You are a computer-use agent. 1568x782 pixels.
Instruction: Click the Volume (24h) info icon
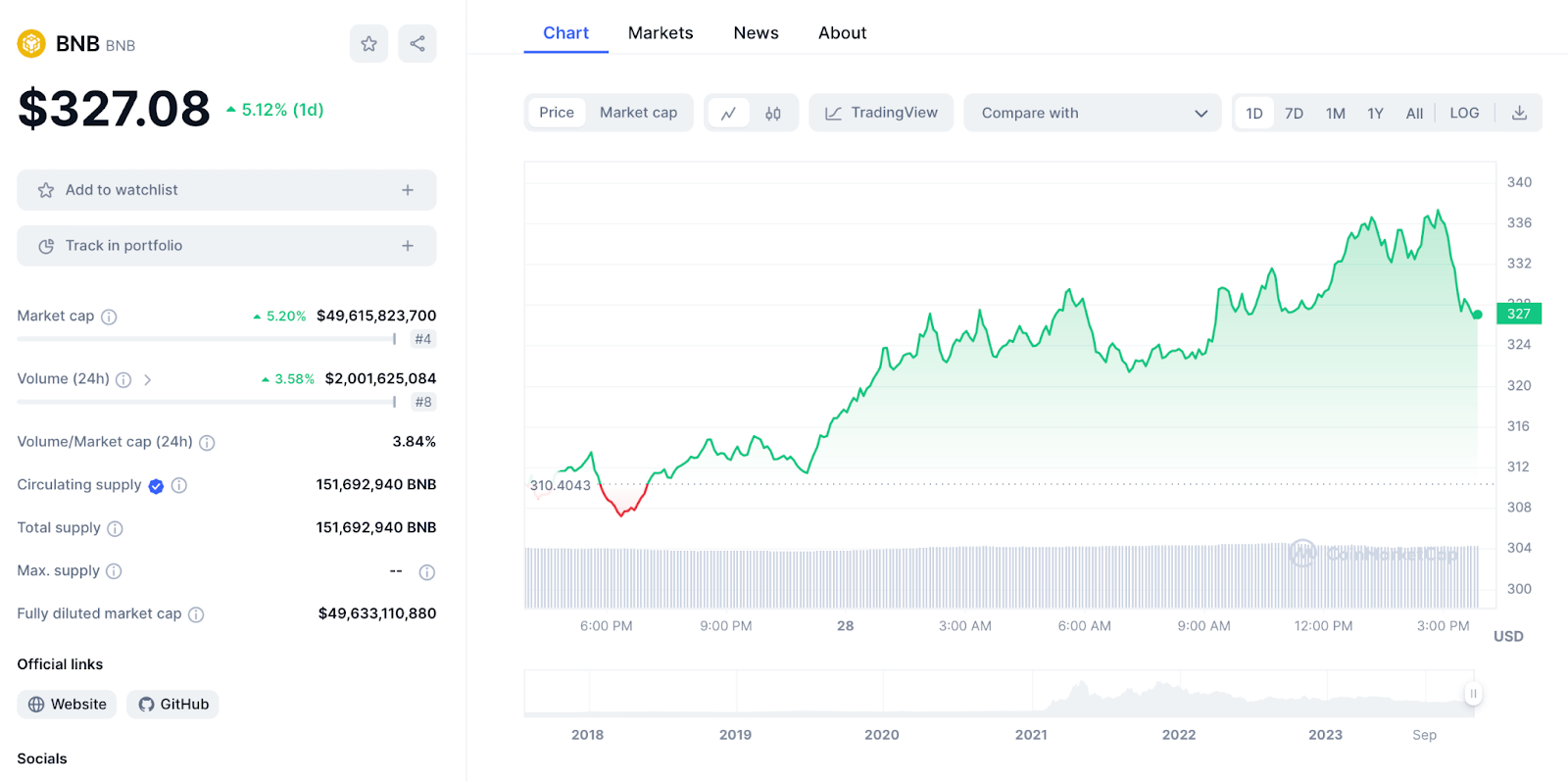click(x=123, y=379)
